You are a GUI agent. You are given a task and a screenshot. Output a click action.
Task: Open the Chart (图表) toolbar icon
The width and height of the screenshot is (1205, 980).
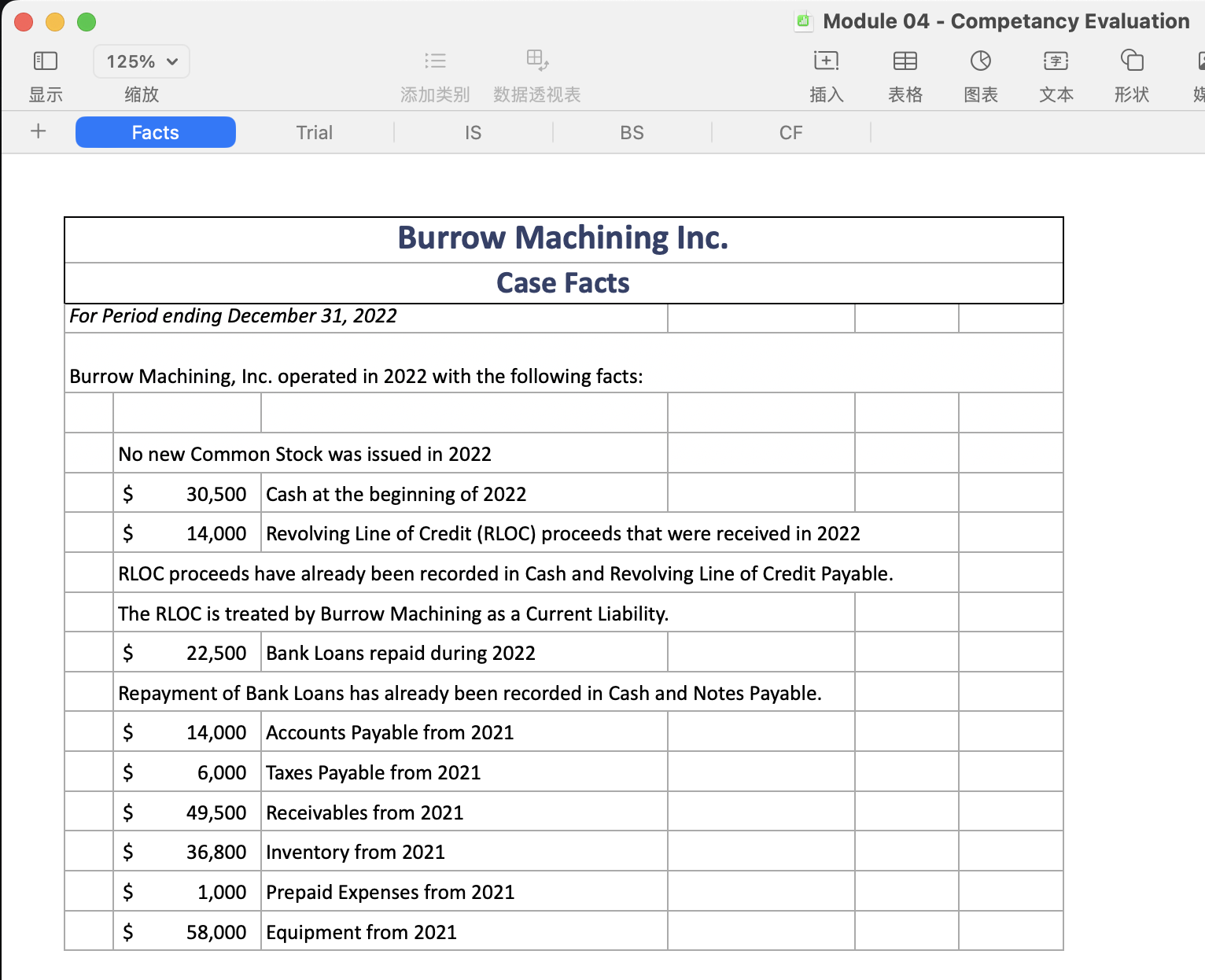[980, 61]
